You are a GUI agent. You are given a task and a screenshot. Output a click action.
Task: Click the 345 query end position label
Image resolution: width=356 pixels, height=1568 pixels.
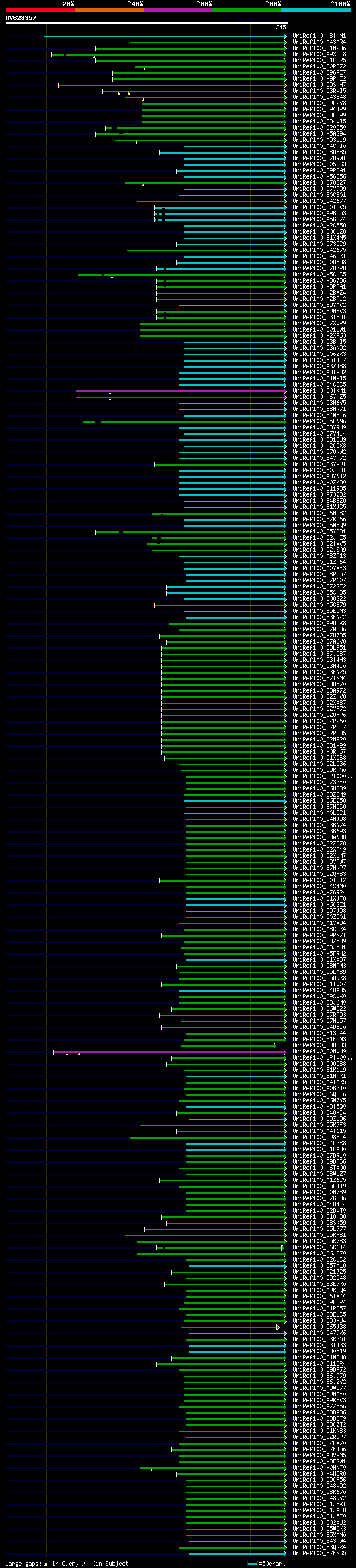(280, 27)
